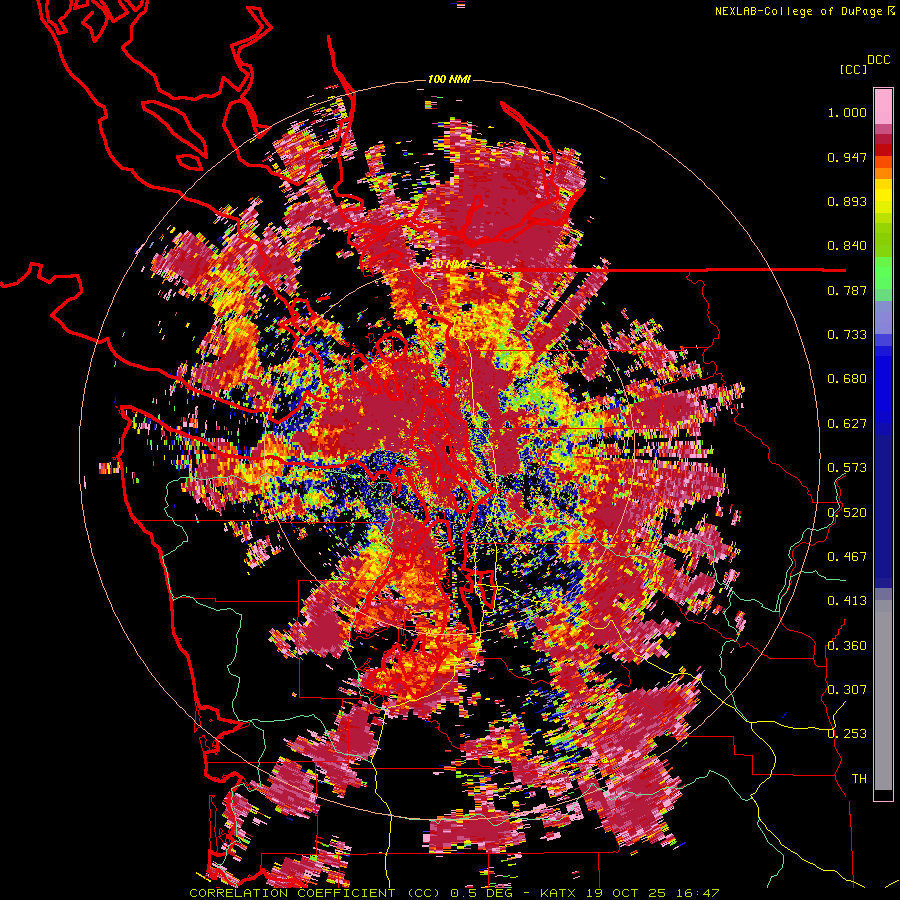
Task: Click the 0.840 color scale value
Action: point(847,246)
